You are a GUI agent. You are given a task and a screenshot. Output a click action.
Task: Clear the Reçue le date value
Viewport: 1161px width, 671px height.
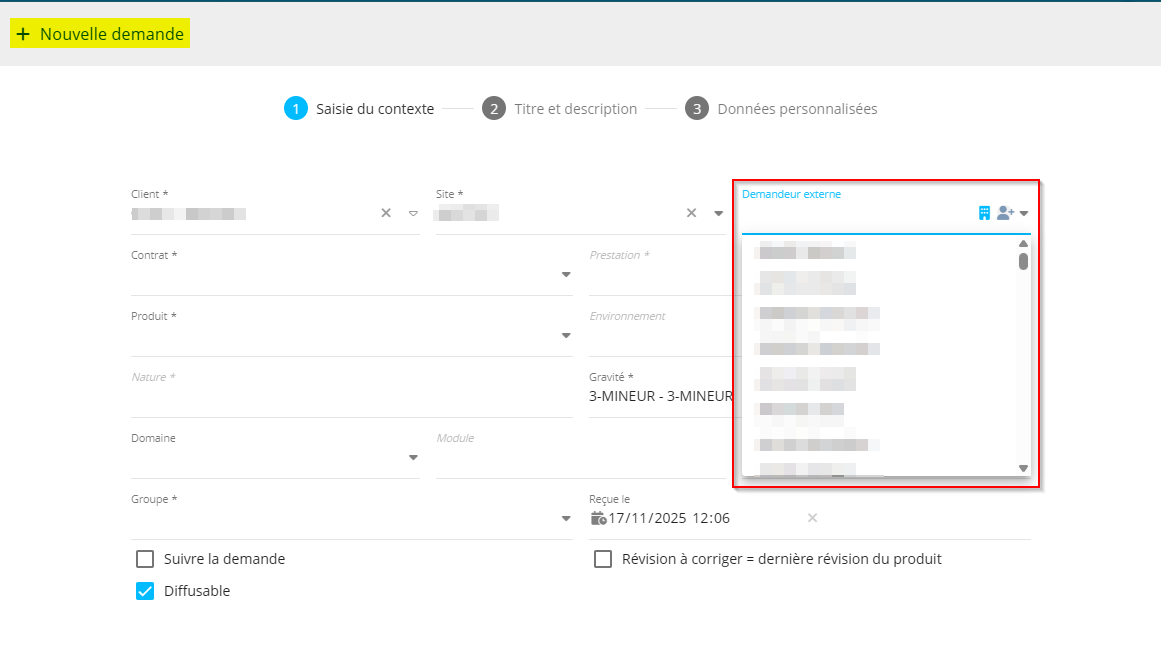click(812, 518)
